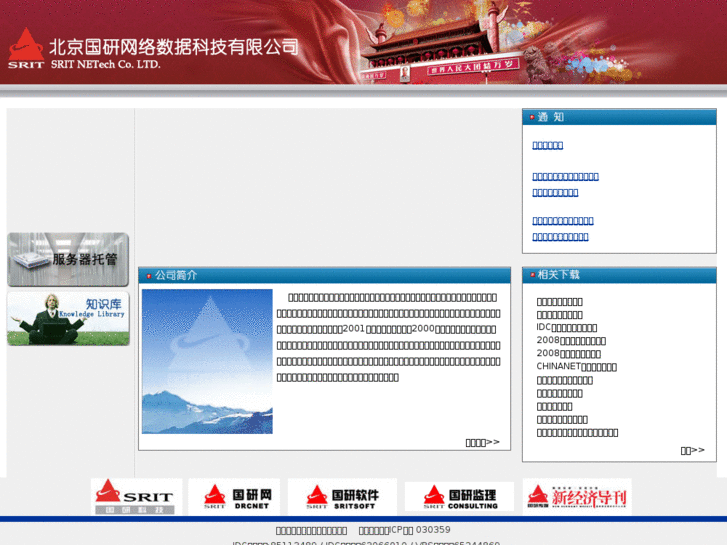Click the third notice link under 通知
The width and height of the screenshot is (727, 545).
point(555,192)
